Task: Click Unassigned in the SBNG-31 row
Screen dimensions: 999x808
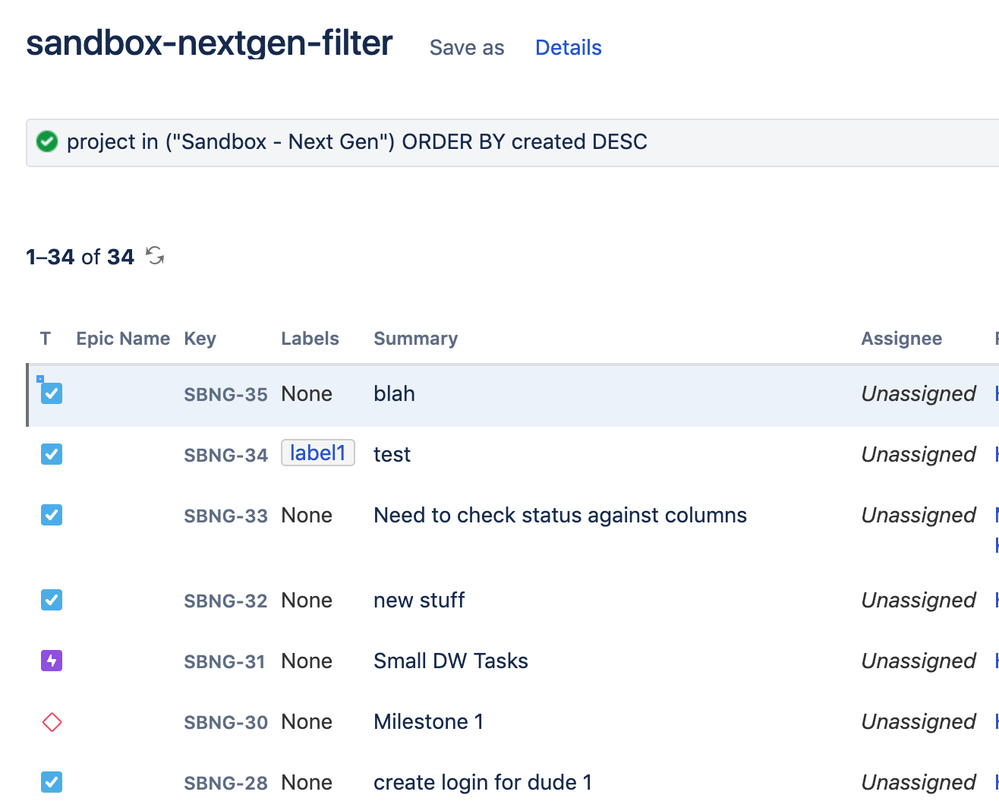Action: click(x=919, y=661)
